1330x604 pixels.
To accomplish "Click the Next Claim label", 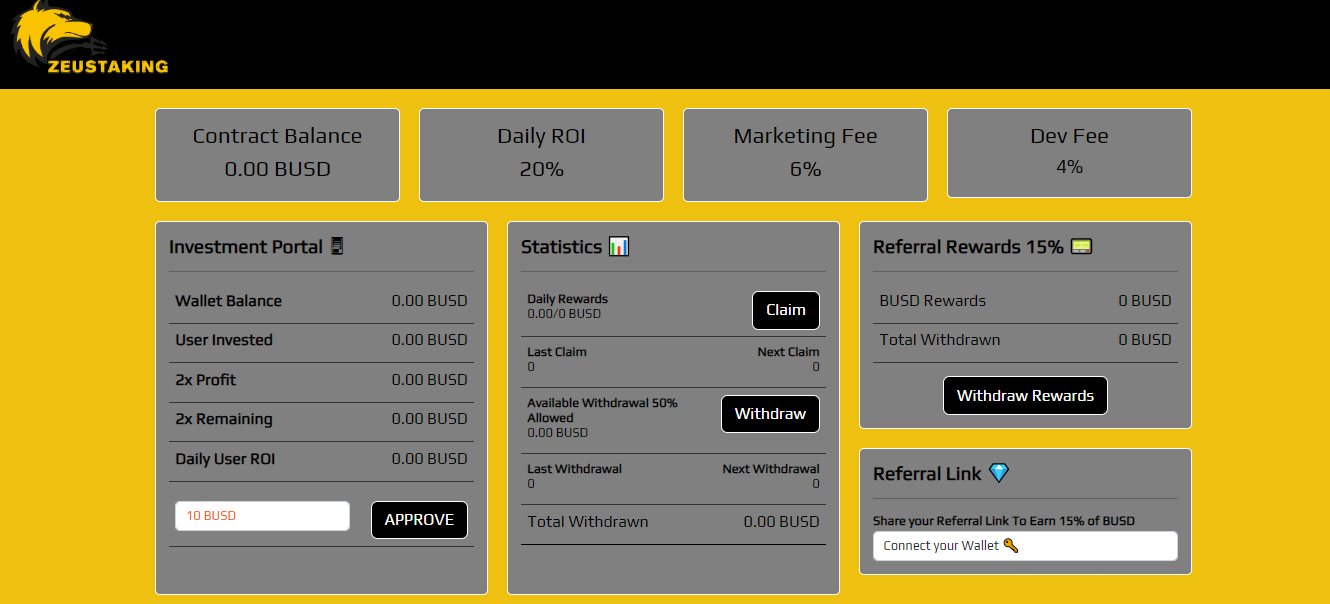I will pyautogui.click(x=788, y=352).
